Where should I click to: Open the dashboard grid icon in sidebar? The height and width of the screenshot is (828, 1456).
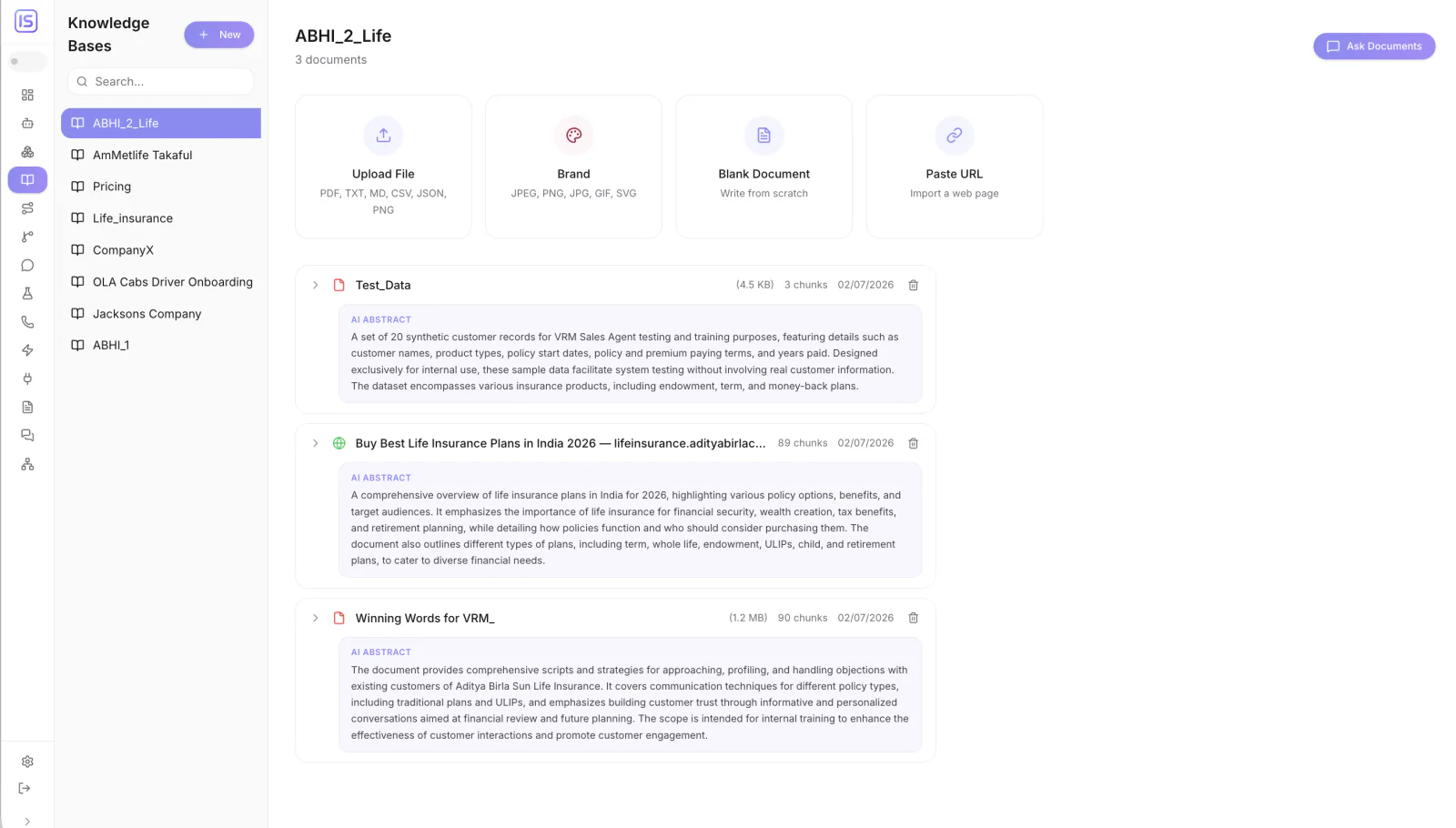[27, 95]
